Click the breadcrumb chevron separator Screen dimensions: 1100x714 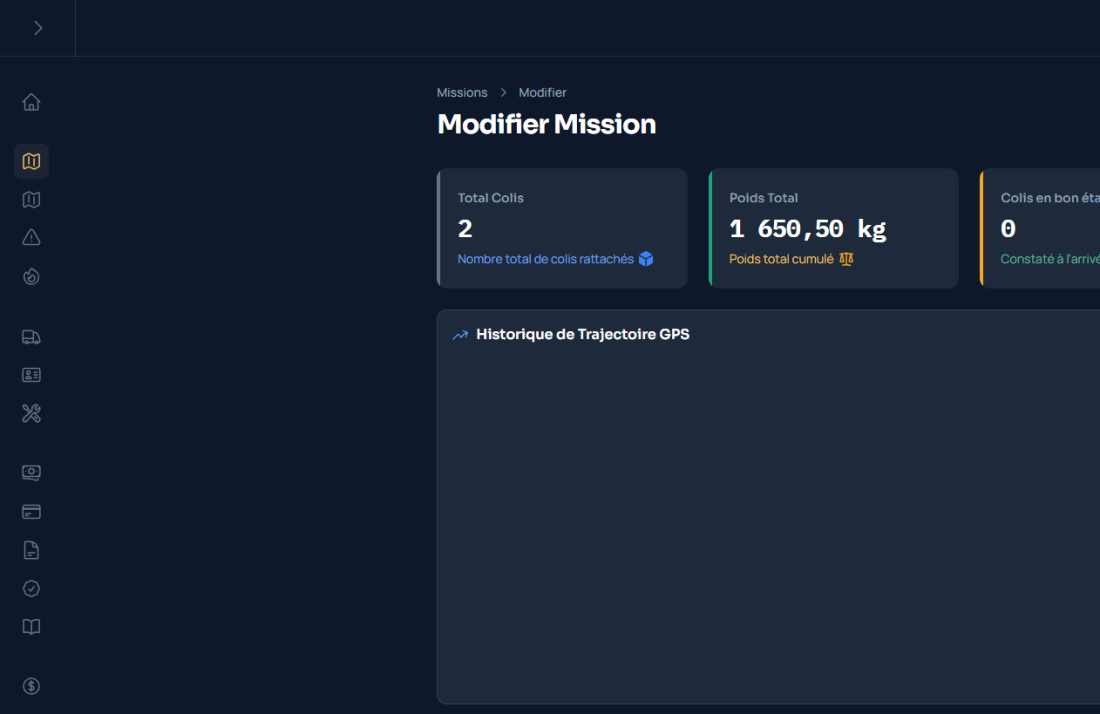pos(503,93)
